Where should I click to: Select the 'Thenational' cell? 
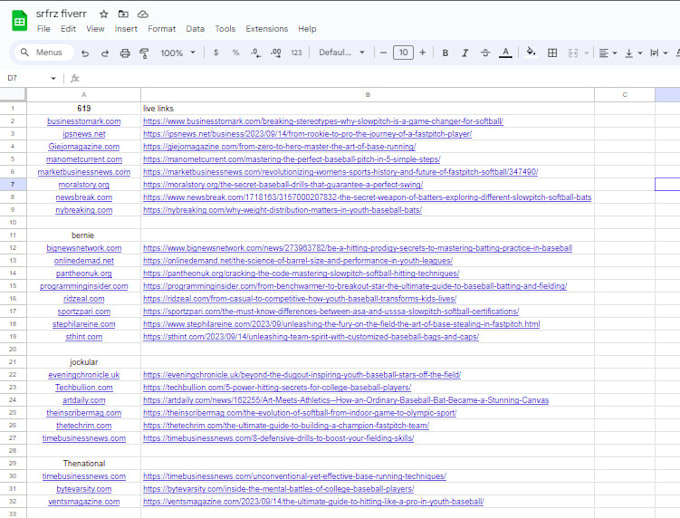pos(84,463)
